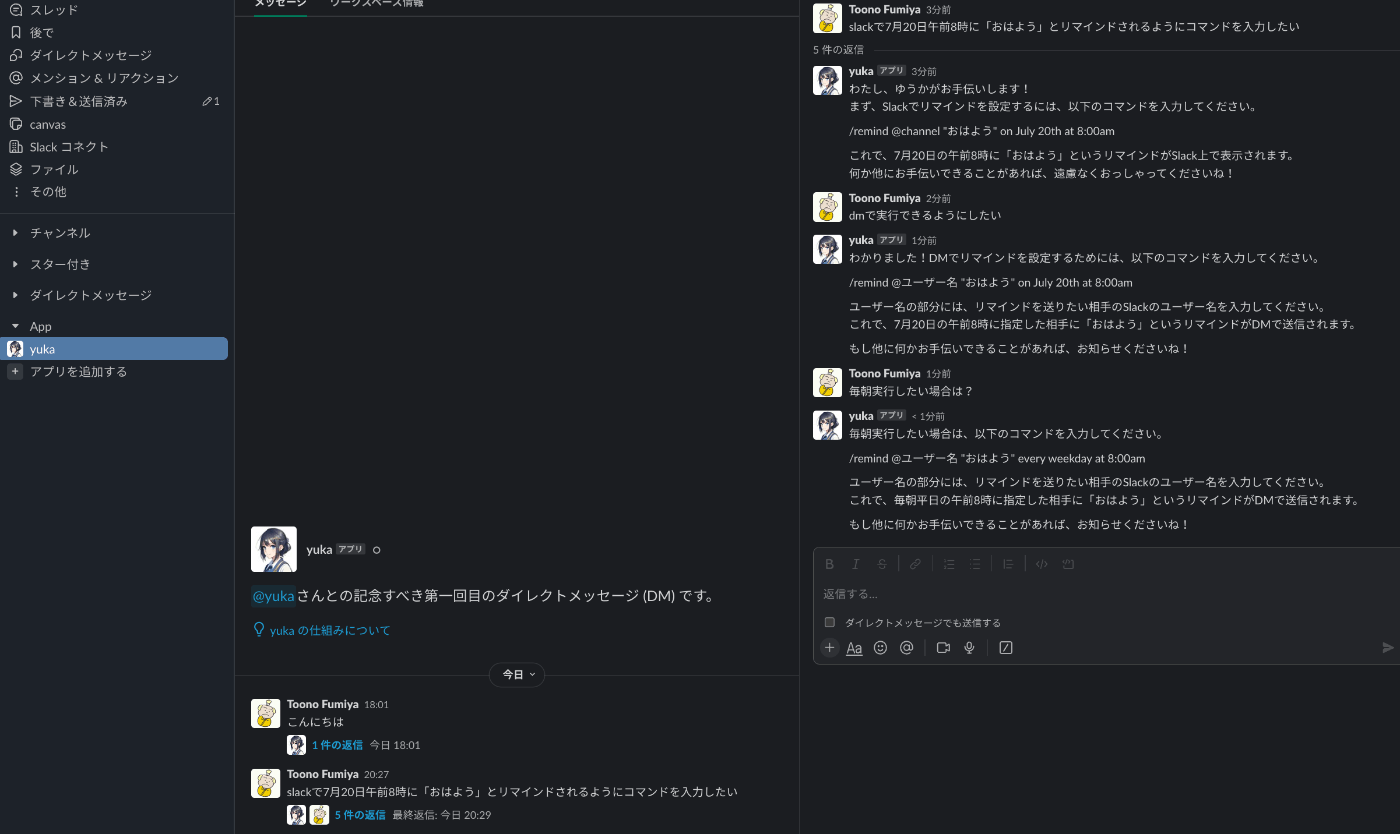This screenshot has height=834, width=1400.
Task: Expand the スター付き section
Action: coord(15,264)
